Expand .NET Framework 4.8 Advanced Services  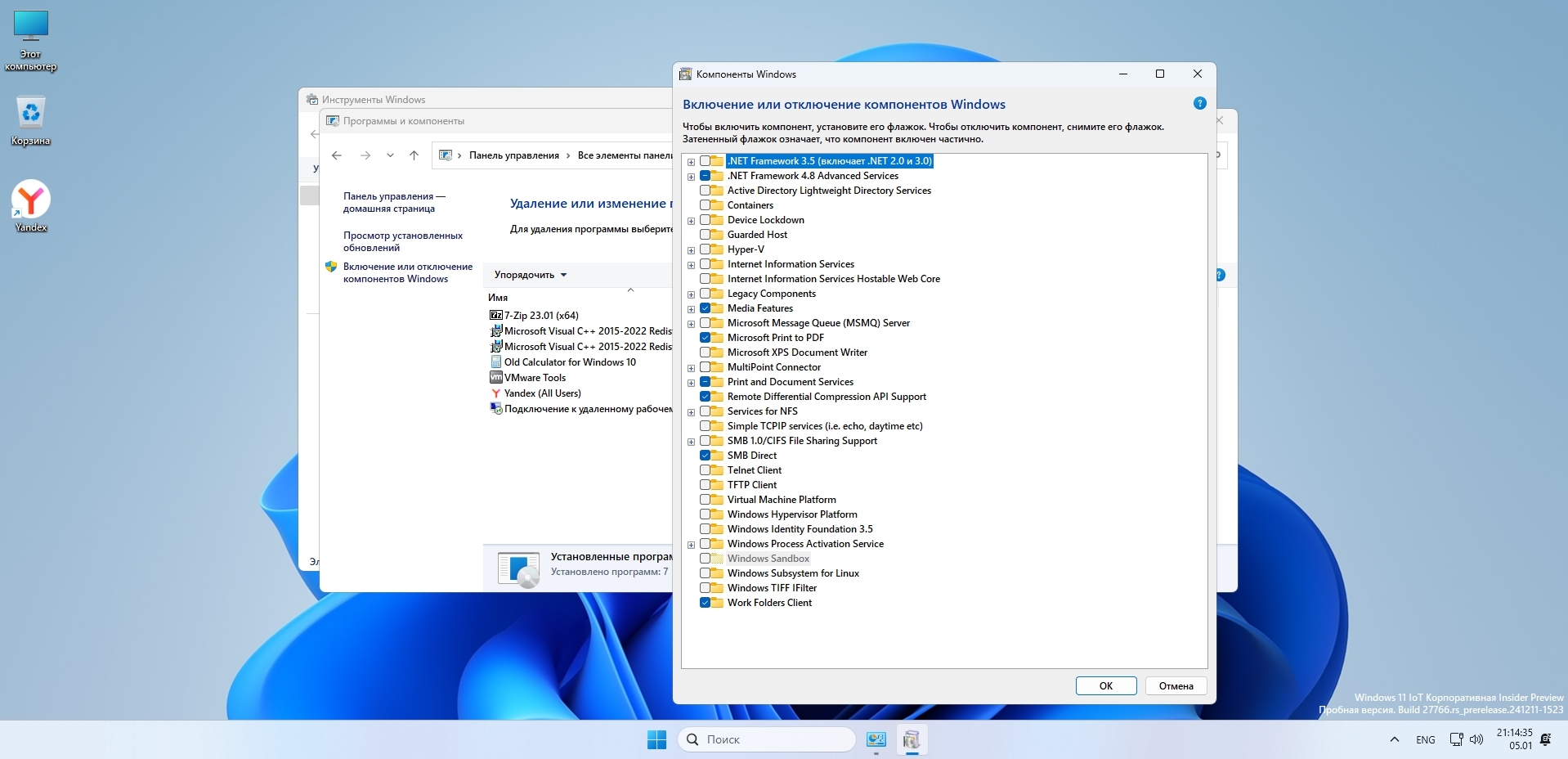click(x=691, y=177)
